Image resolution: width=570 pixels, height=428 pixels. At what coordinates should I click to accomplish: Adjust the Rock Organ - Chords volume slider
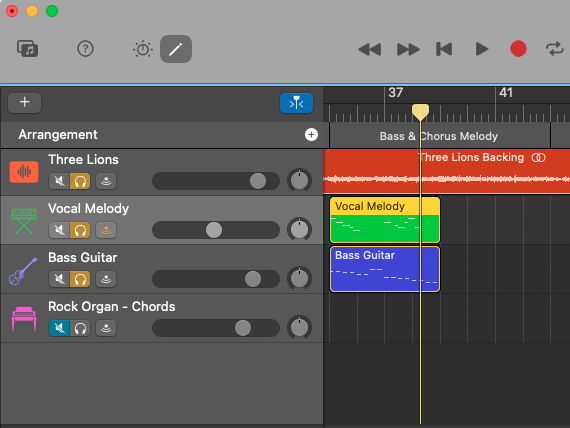pos(216,328)
